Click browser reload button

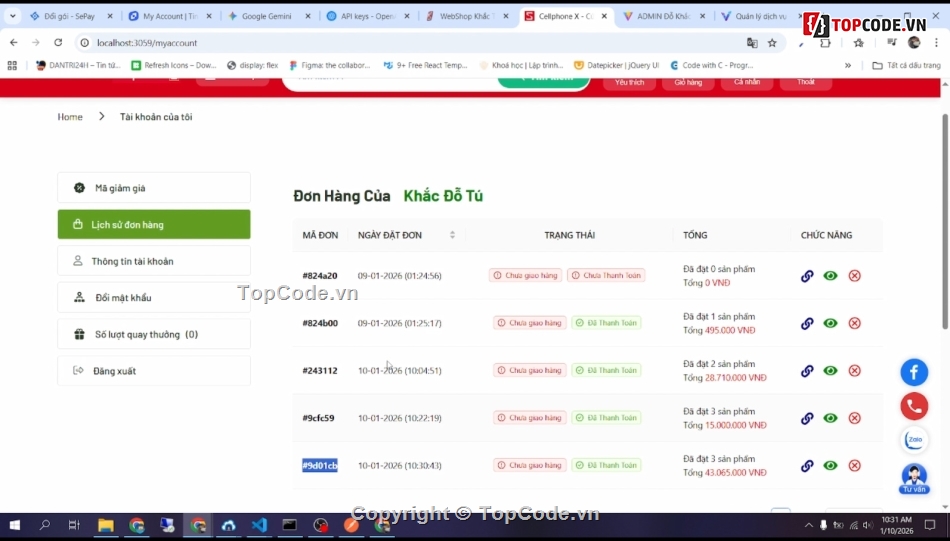pyautogui.click(x=58, y=42)
